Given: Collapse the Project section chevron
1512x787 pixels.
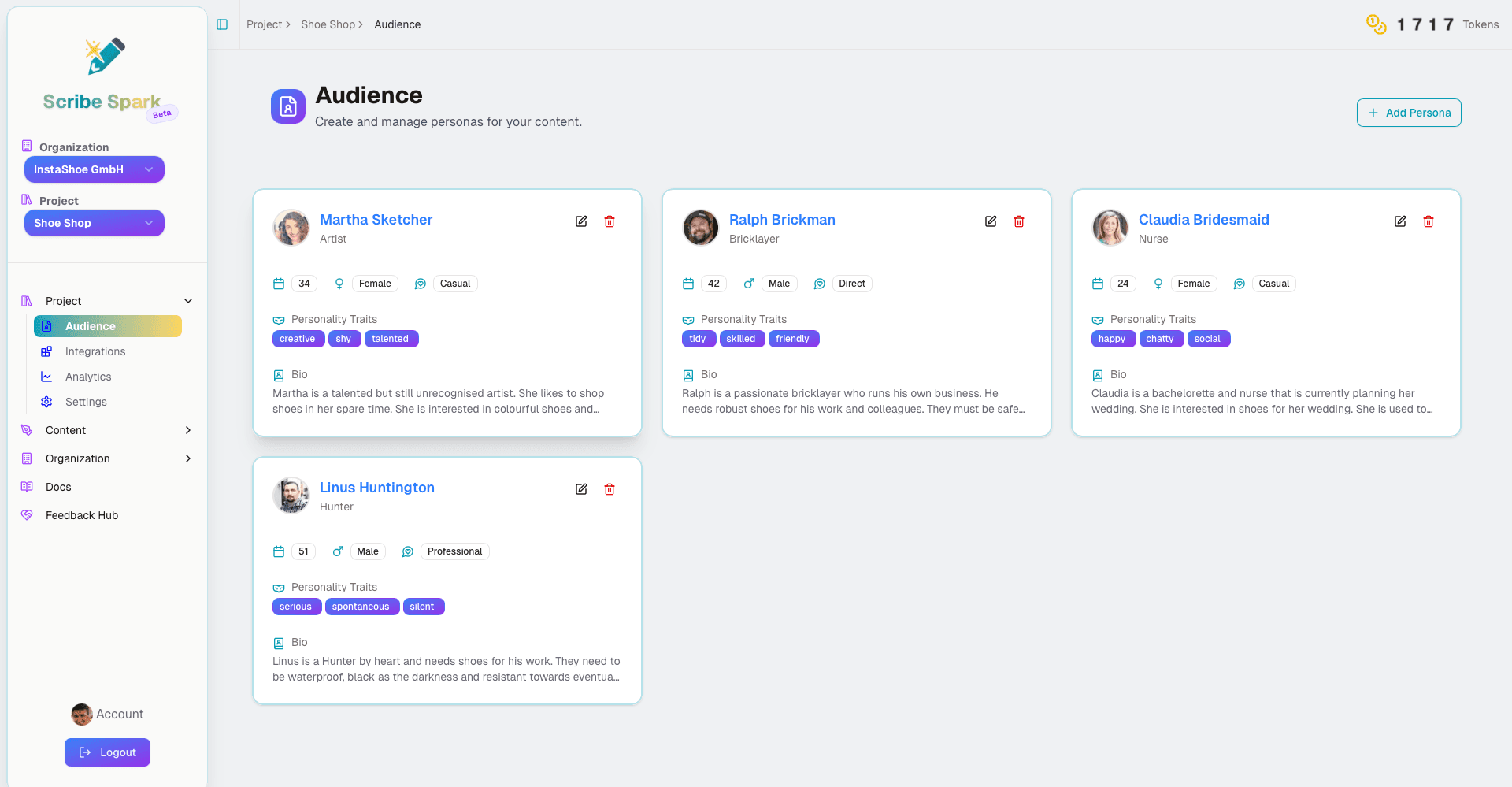Looking at the screenshot, I should point(187,301).
